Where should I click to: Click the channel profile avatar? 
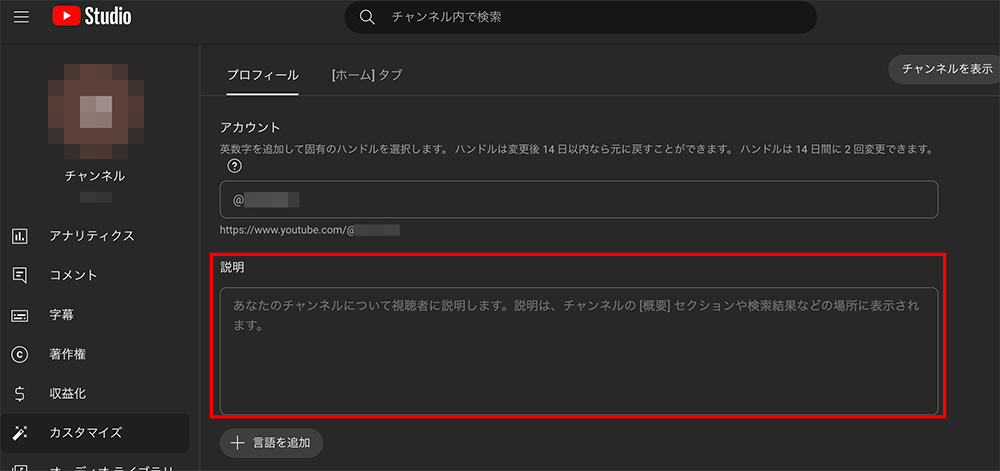point(96,112)
